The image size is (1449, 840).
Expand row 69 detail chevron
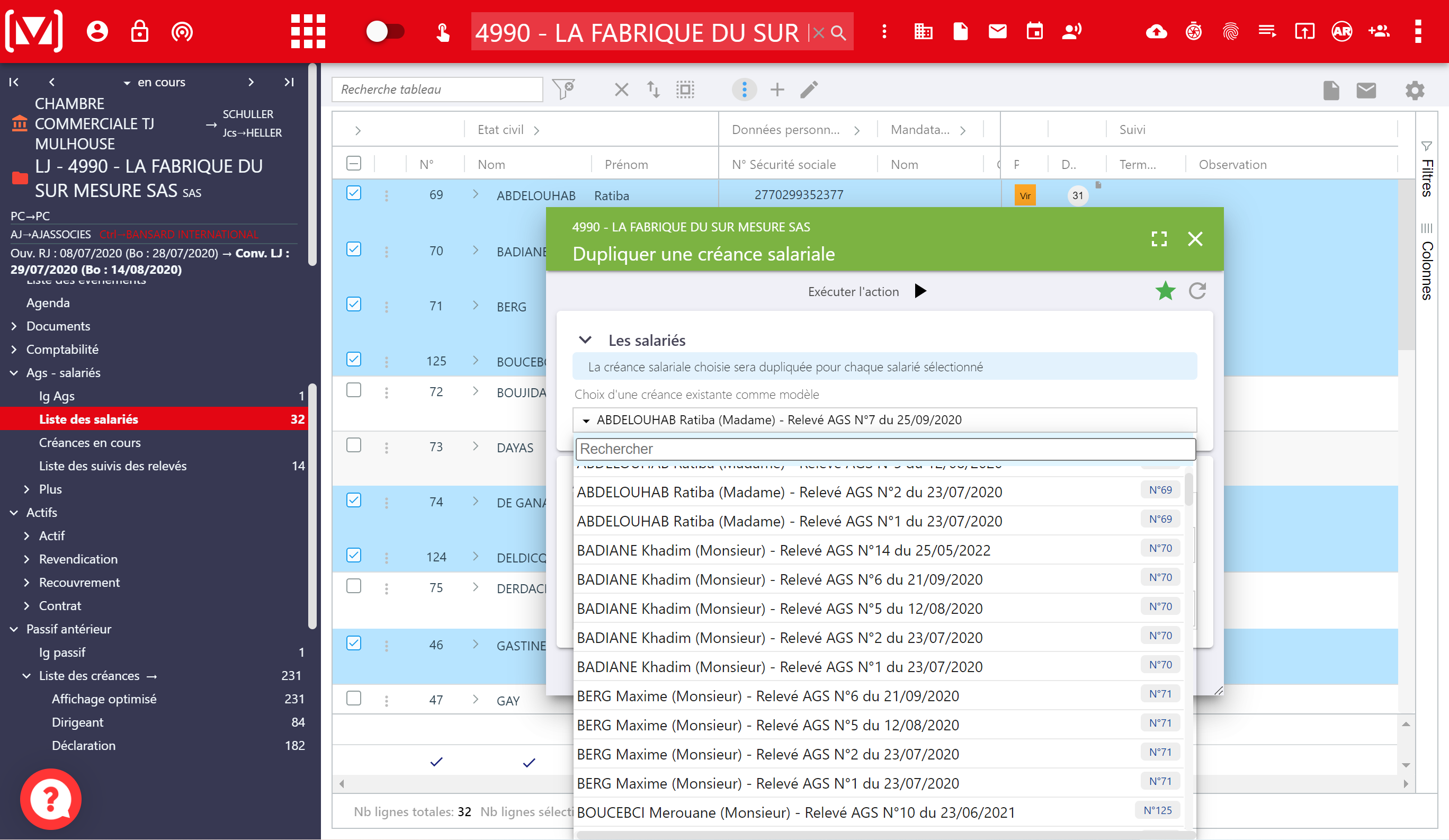pos(476,194)
